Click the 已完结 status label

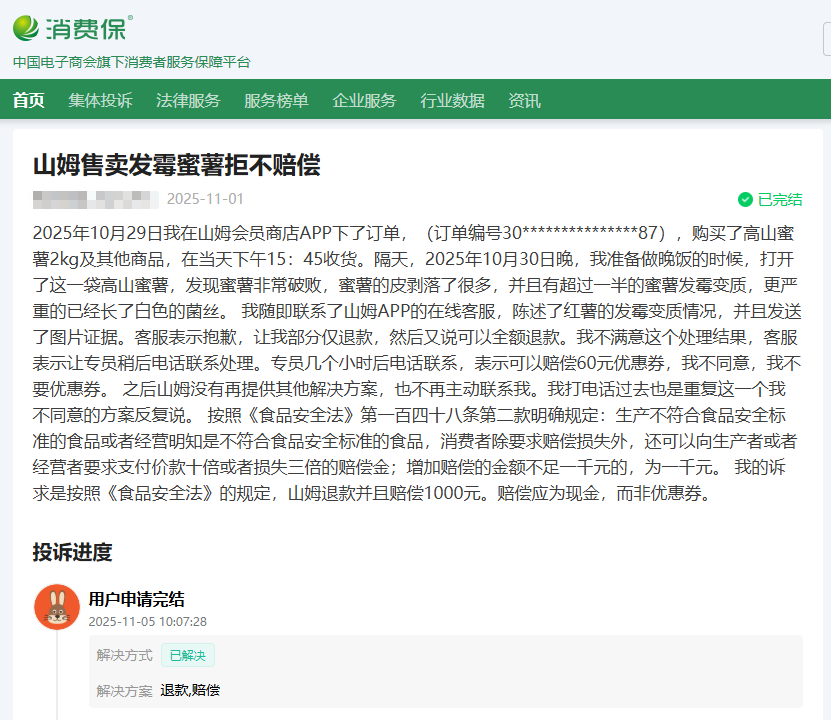[780, 199]
